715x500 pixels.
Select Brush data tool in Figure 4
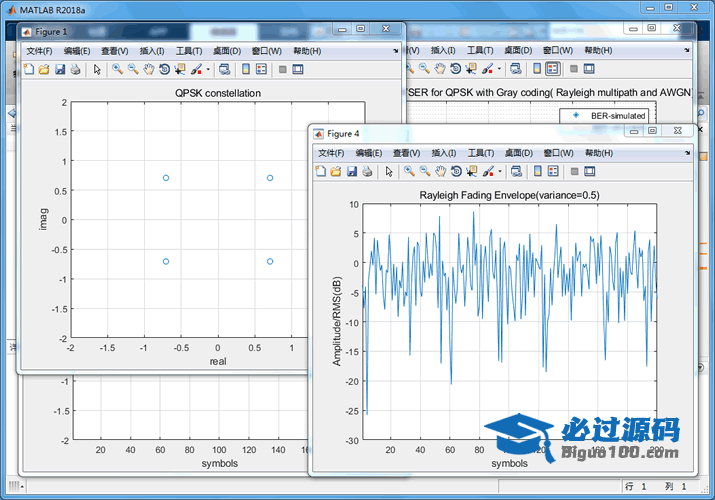(x=488, y=171)
